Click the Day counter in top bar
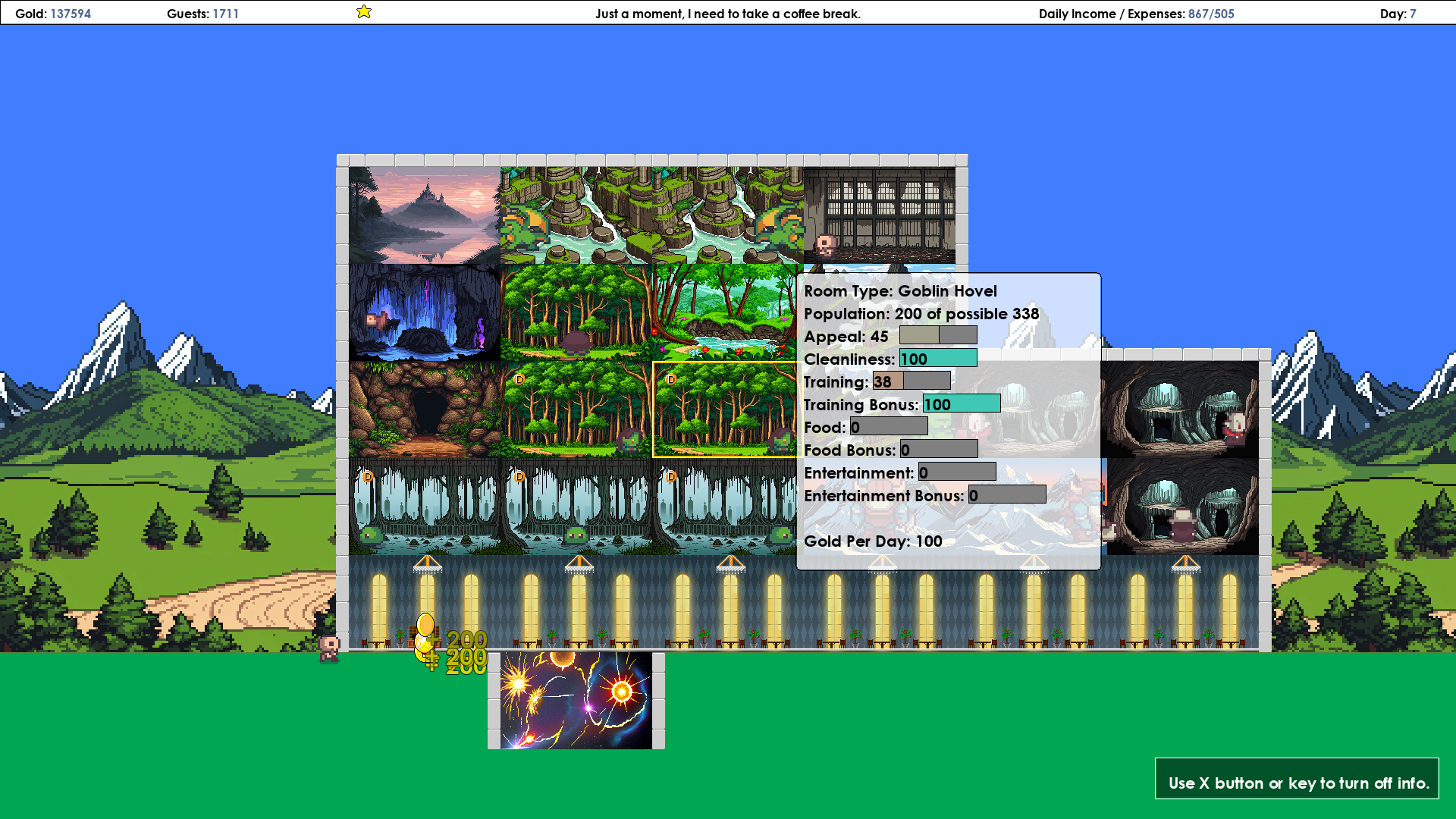The height and width of the screenshot is (819, 1456). click(1398, 14)
